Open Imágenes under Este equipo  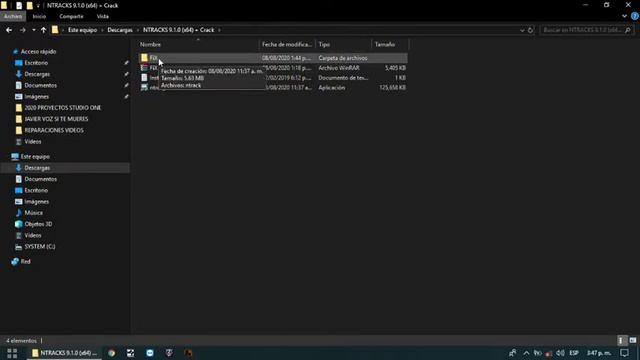(36, 201)
